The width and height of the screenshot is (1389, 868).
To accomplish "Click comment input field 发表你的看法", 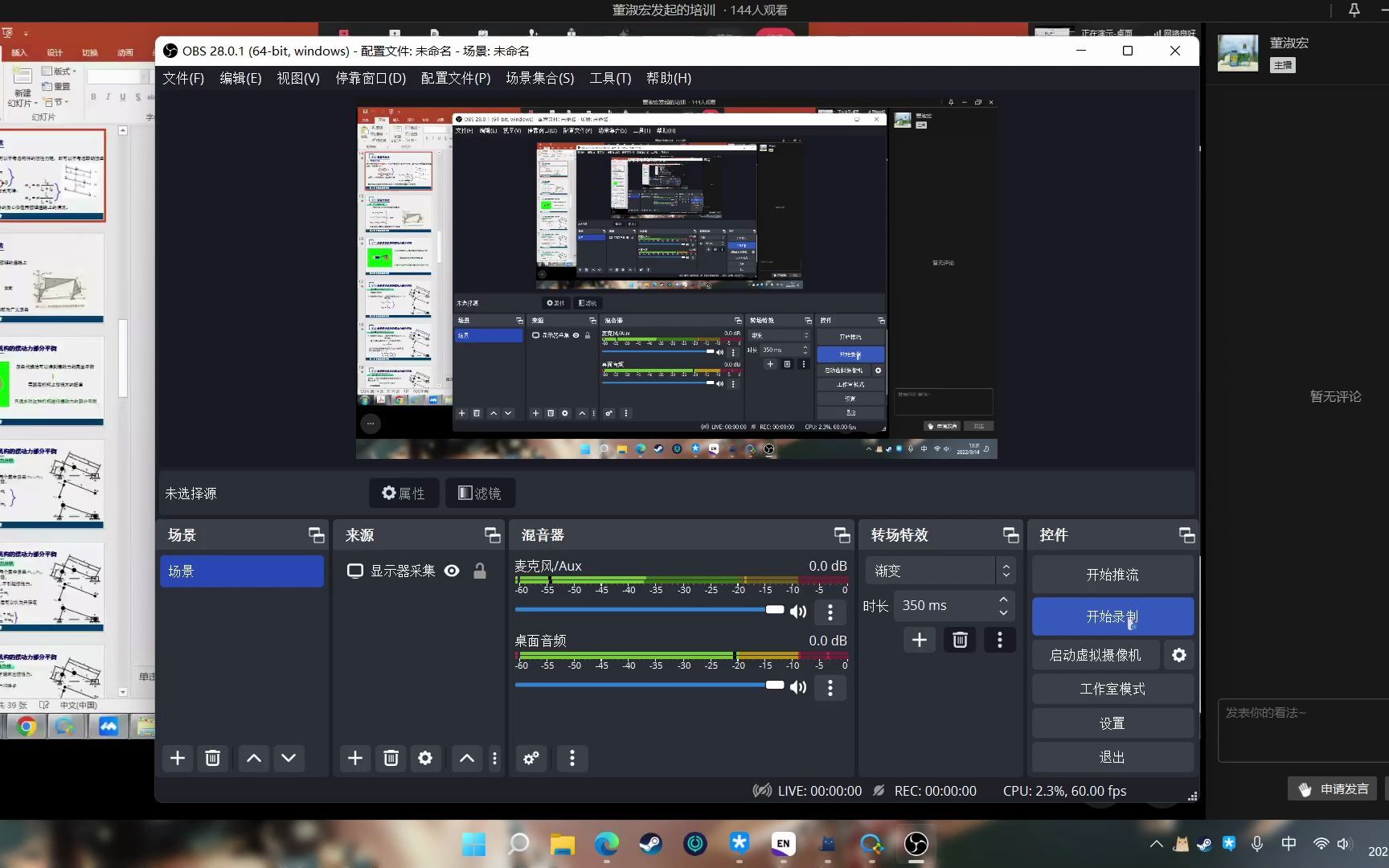I will [1303, 730].
